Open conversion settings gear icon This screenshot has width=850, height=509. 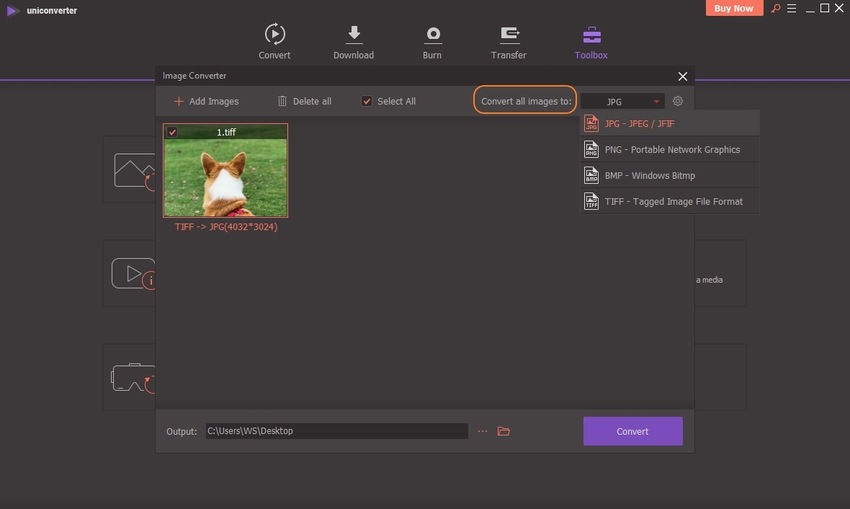tap(678, 101)
